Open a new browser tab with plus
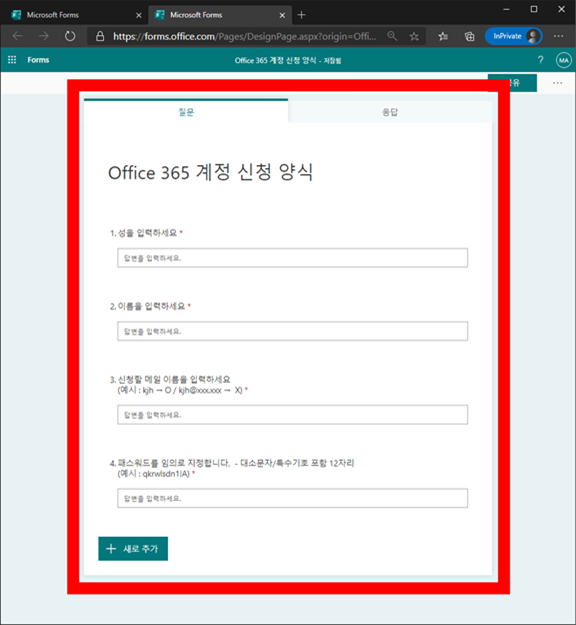 (x=302, y=15)
